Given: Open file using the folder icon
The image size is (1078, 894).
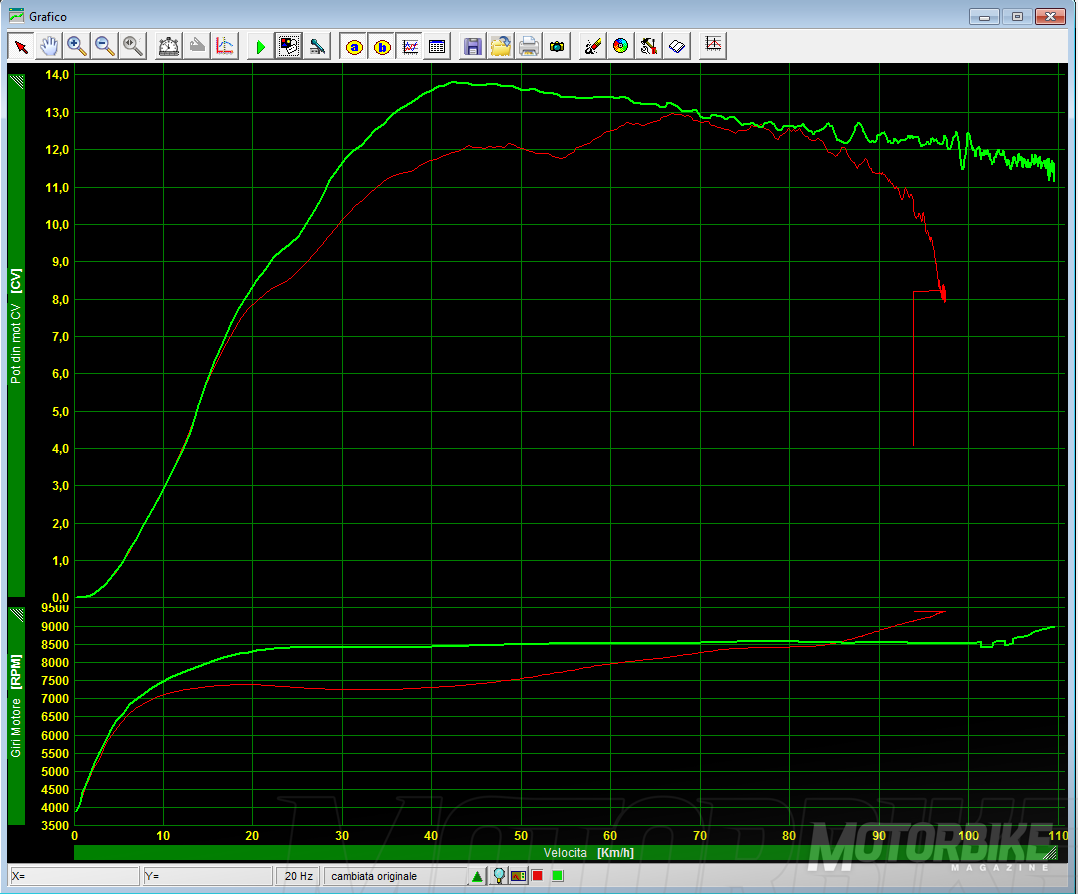Looking at the screenshot, I should point(501,46).
